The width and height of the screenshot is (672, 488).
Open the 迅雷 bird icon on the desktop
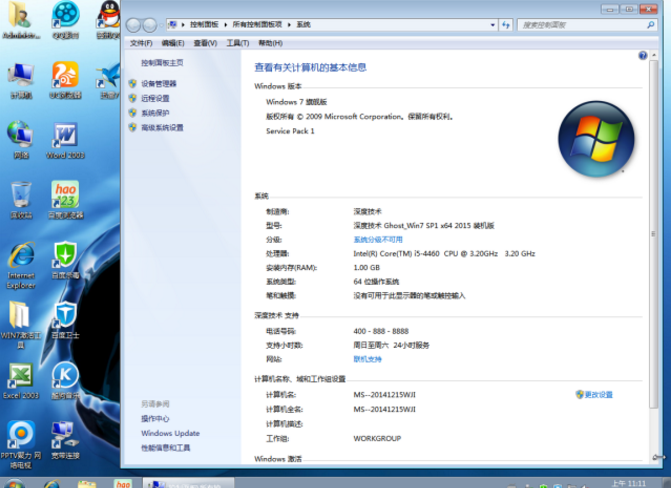[x=109, y=81]
